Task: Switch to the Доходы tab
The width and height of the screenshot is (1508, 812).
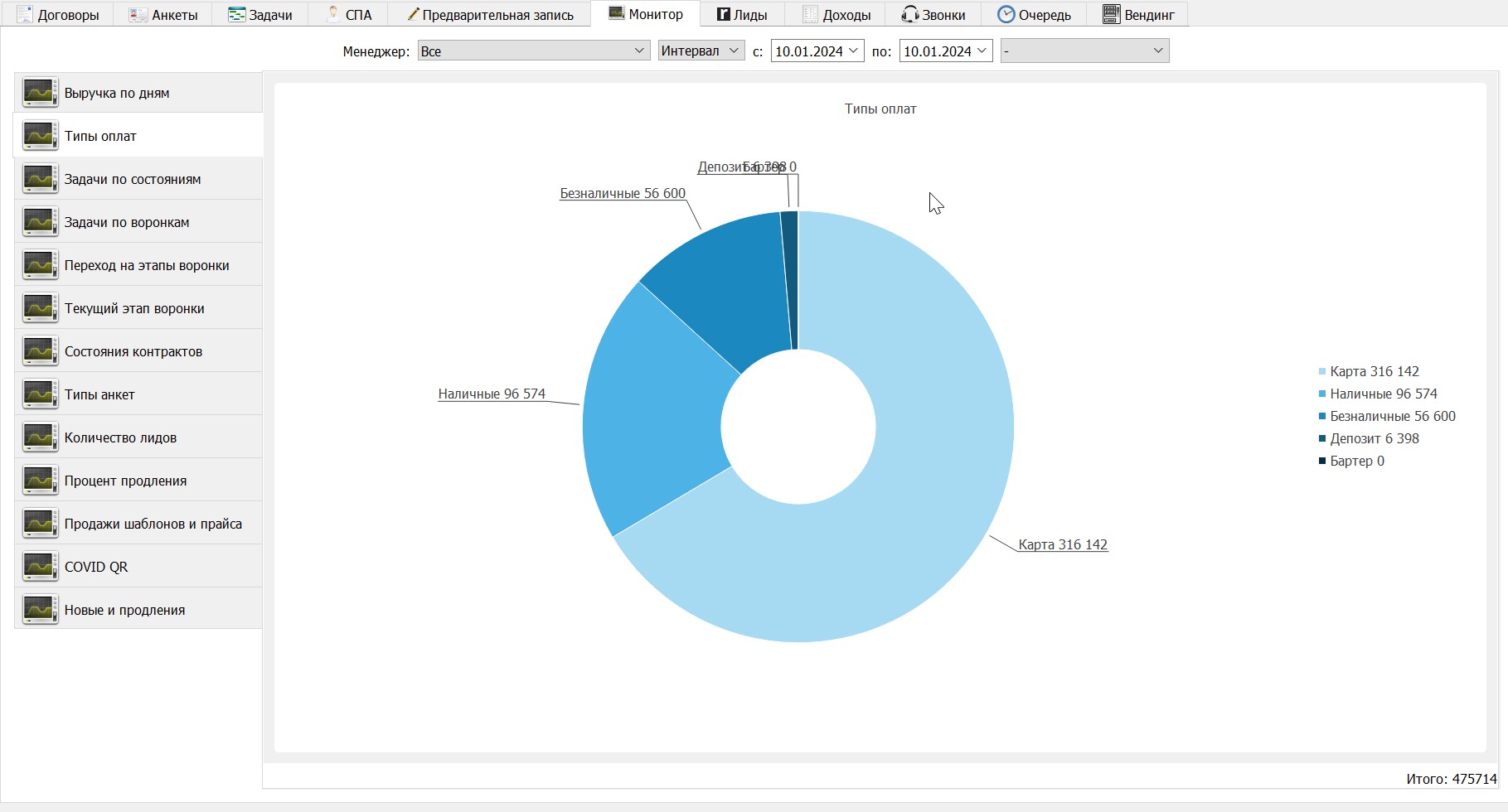Action: [836, 15]
